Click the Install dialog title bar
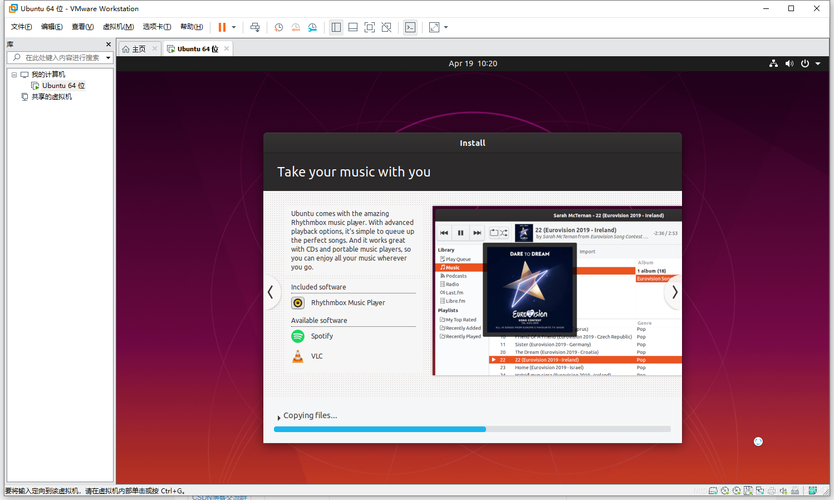 [472, 143]
